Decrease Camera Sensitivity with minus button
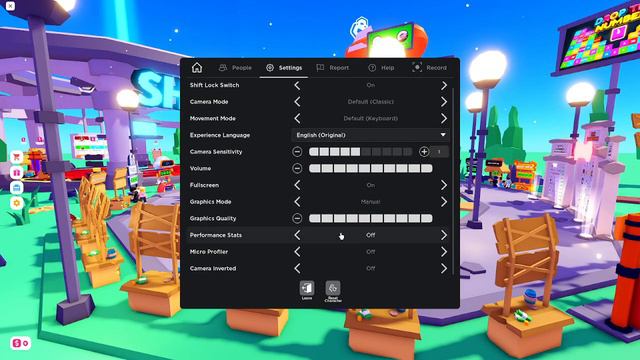This screenshot has width=640, height=360. (x=297, y=152)
